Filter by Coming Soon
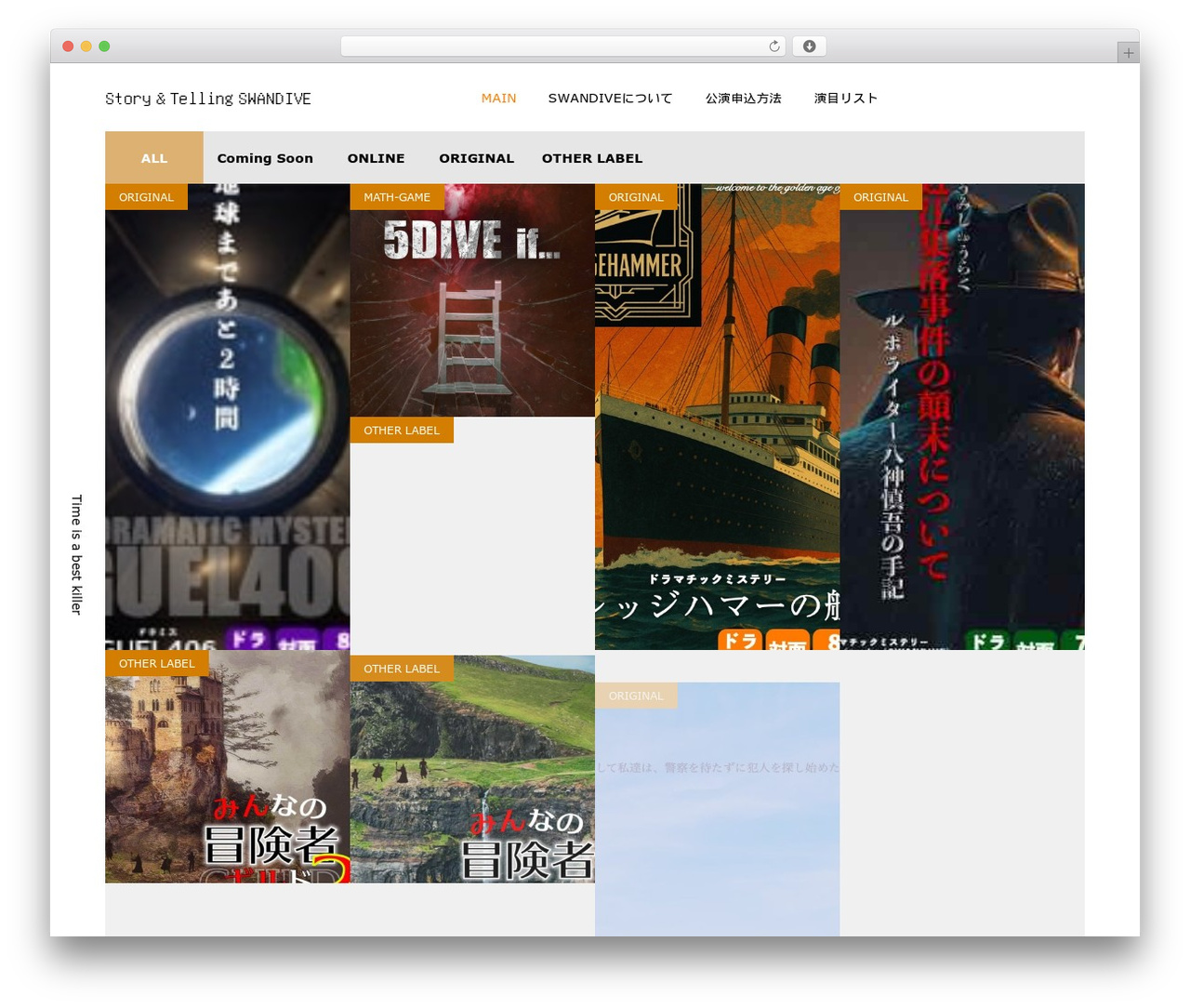This screenshot has width=1190, height=1008. coord(265,158)
